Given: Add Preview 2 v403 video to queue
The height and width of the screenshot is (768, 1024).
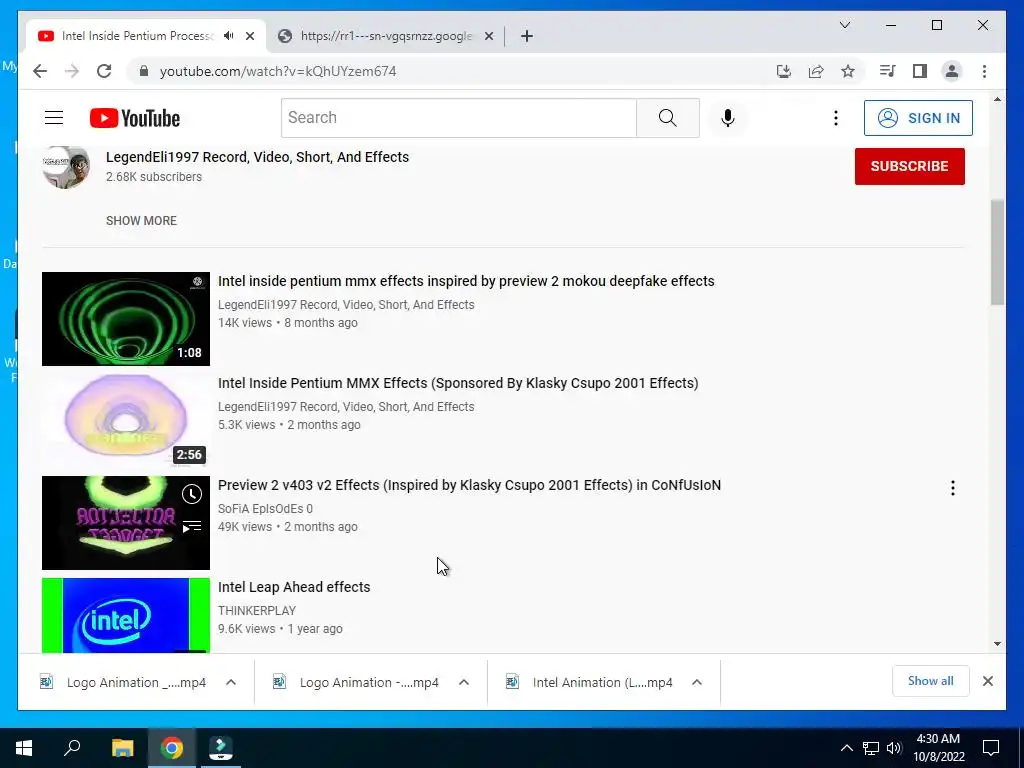Looking at the screenshot, I should click(x=191, y=526).
